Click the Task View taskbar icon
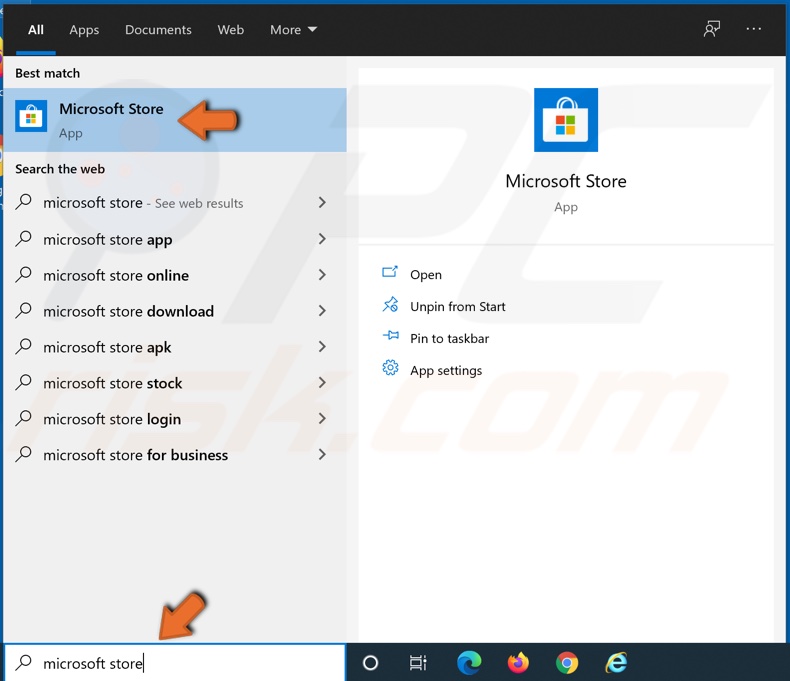This screenshot has width=790, height=681. click(419, 662)
